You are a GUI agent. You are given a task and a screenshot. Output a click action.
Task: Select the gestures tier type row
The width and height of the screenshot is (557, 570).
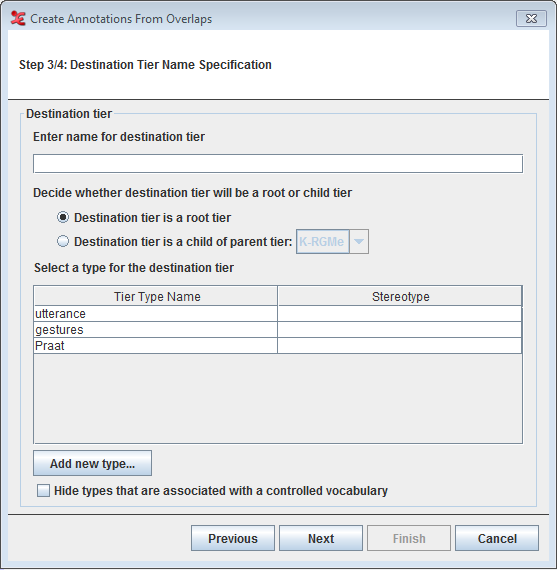pos(278,330)
